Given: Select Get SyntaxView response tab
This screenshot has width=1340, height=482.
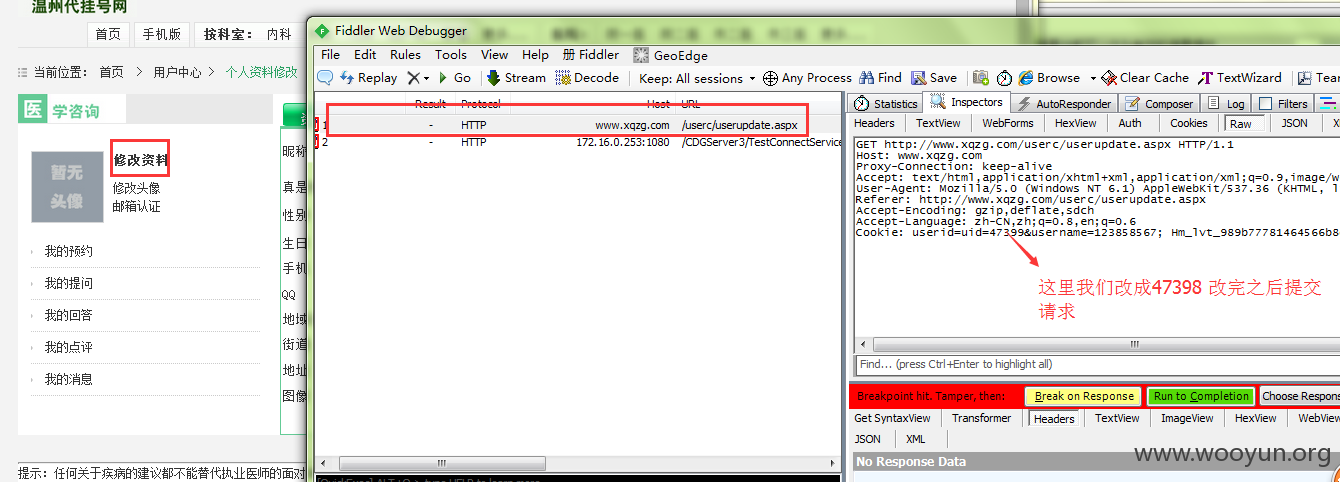Looking at the screenshot, I should pos(892,418).
